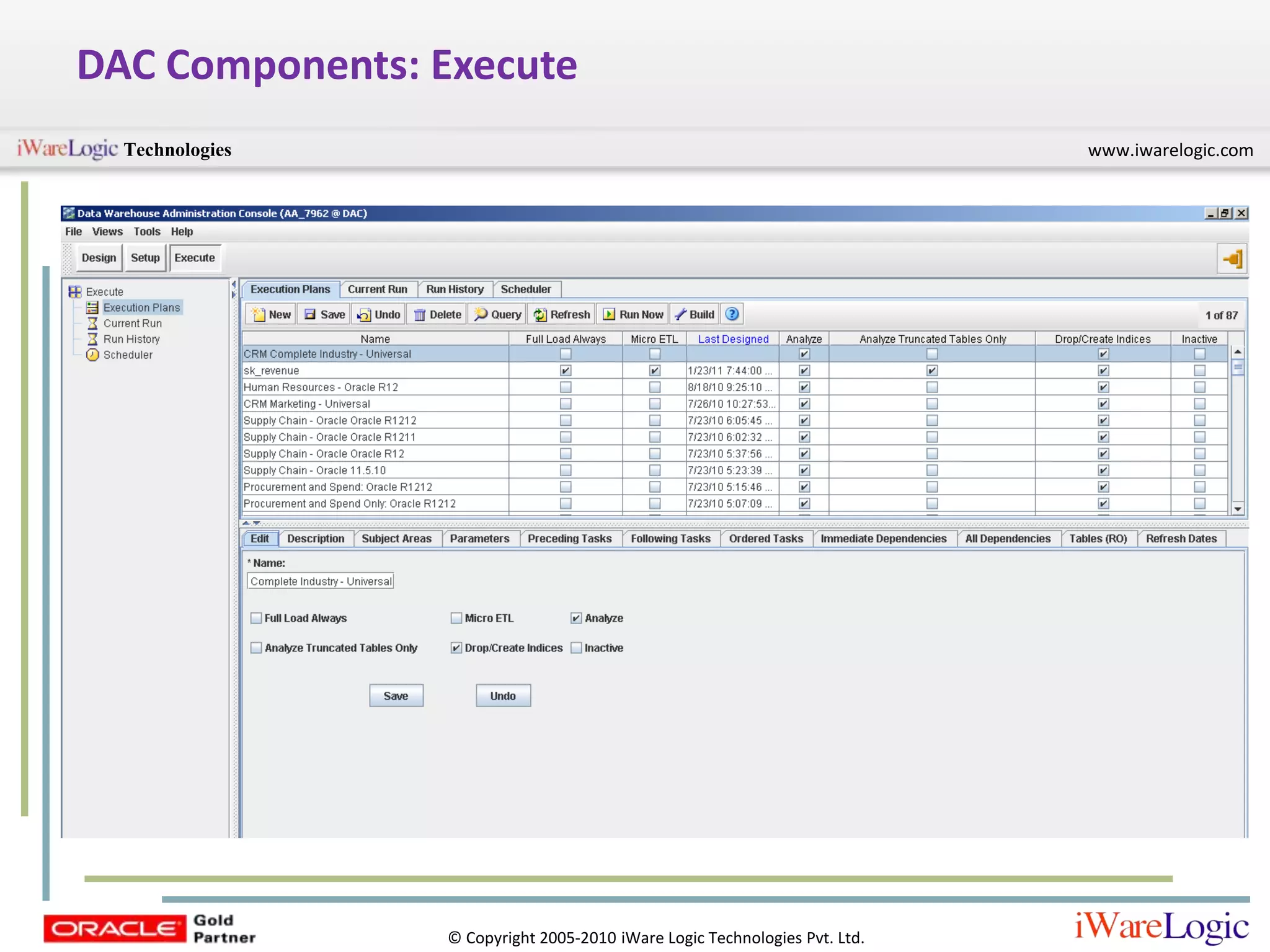Switch to the Current Run tab
Image resolution: width=1270 pixels, height=952 pixels.
pyautogui.click(x=377, y=289)
